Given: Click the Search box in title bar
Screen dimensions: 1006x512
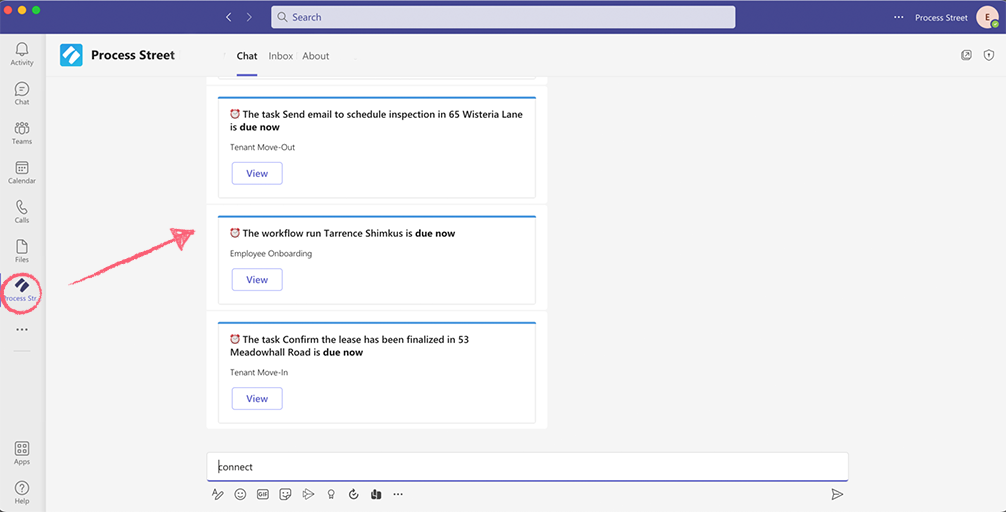Looking at the screenshot, I should [x=503, y=17].
